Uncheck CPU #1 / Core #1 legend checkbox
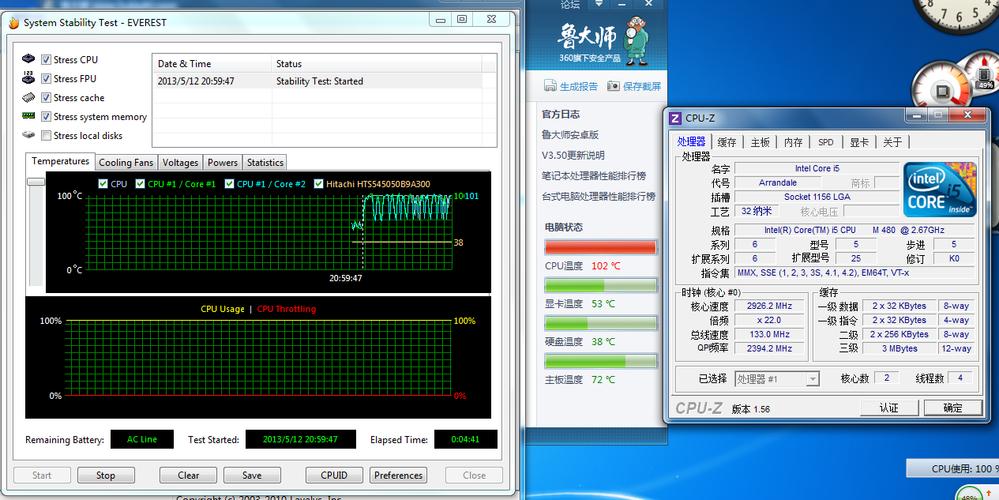 click(x=140, y=183)
